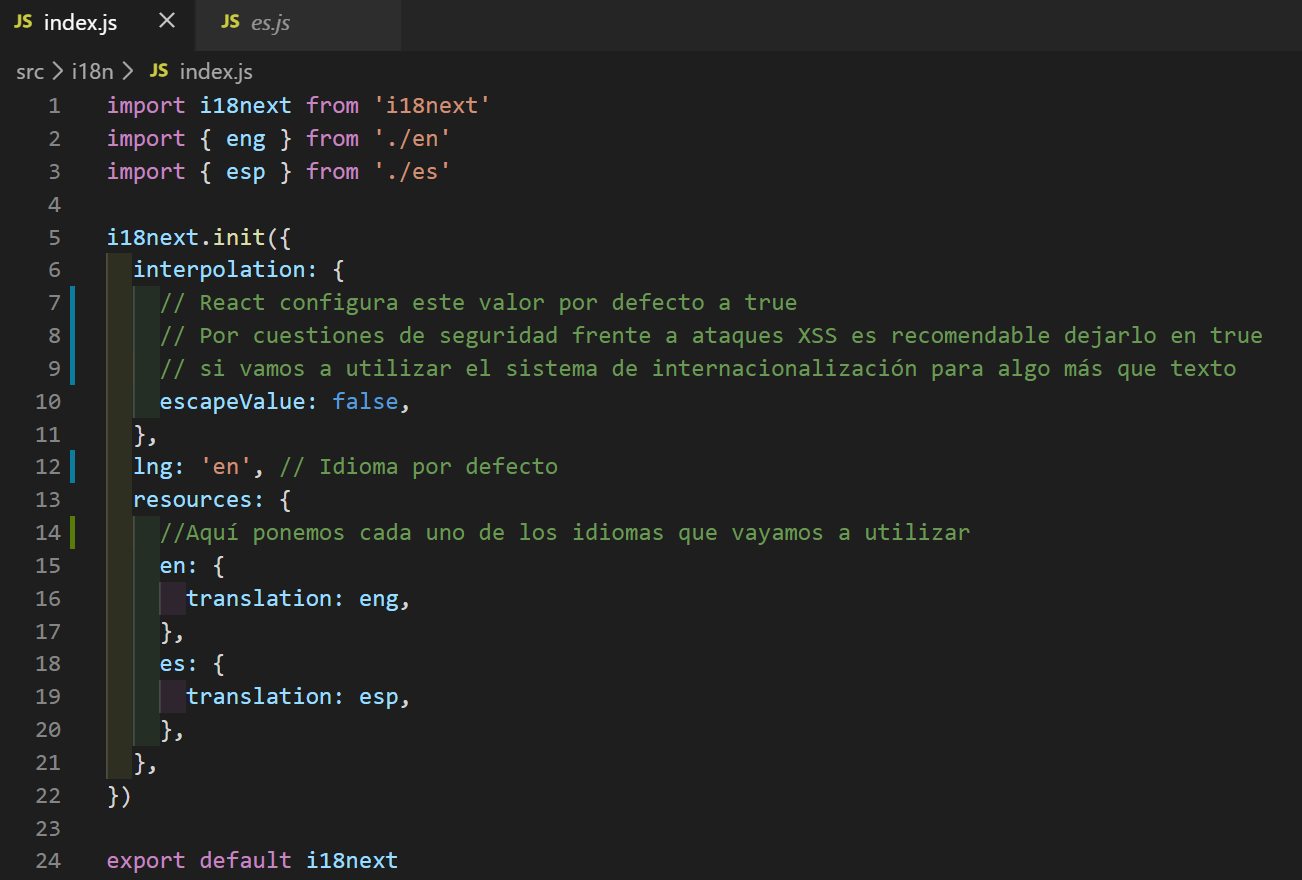Click line number 24
The width and height of the screenshot is (1302, 880).
(x=48, y=860)
